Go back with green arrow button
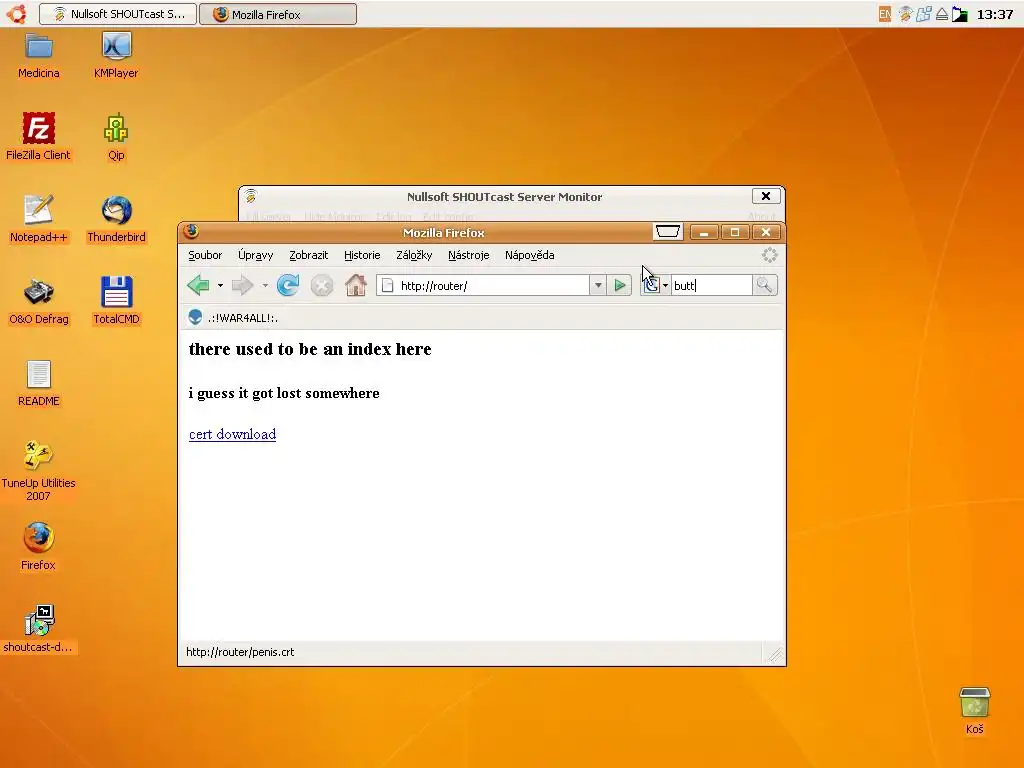 [x=198, y=285]
